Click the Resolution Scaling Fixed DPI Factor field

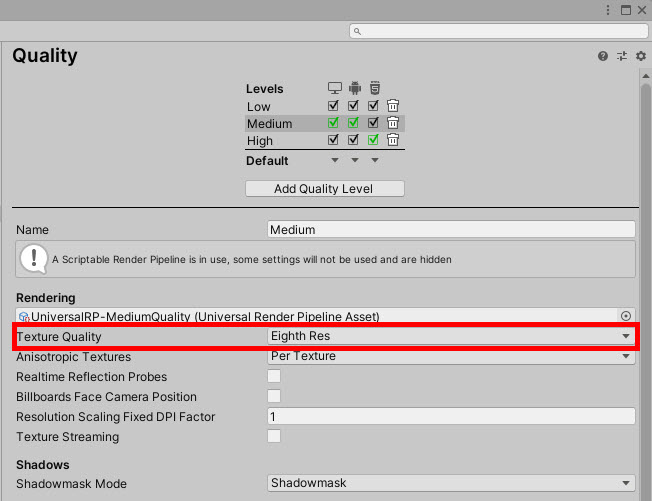451,416
